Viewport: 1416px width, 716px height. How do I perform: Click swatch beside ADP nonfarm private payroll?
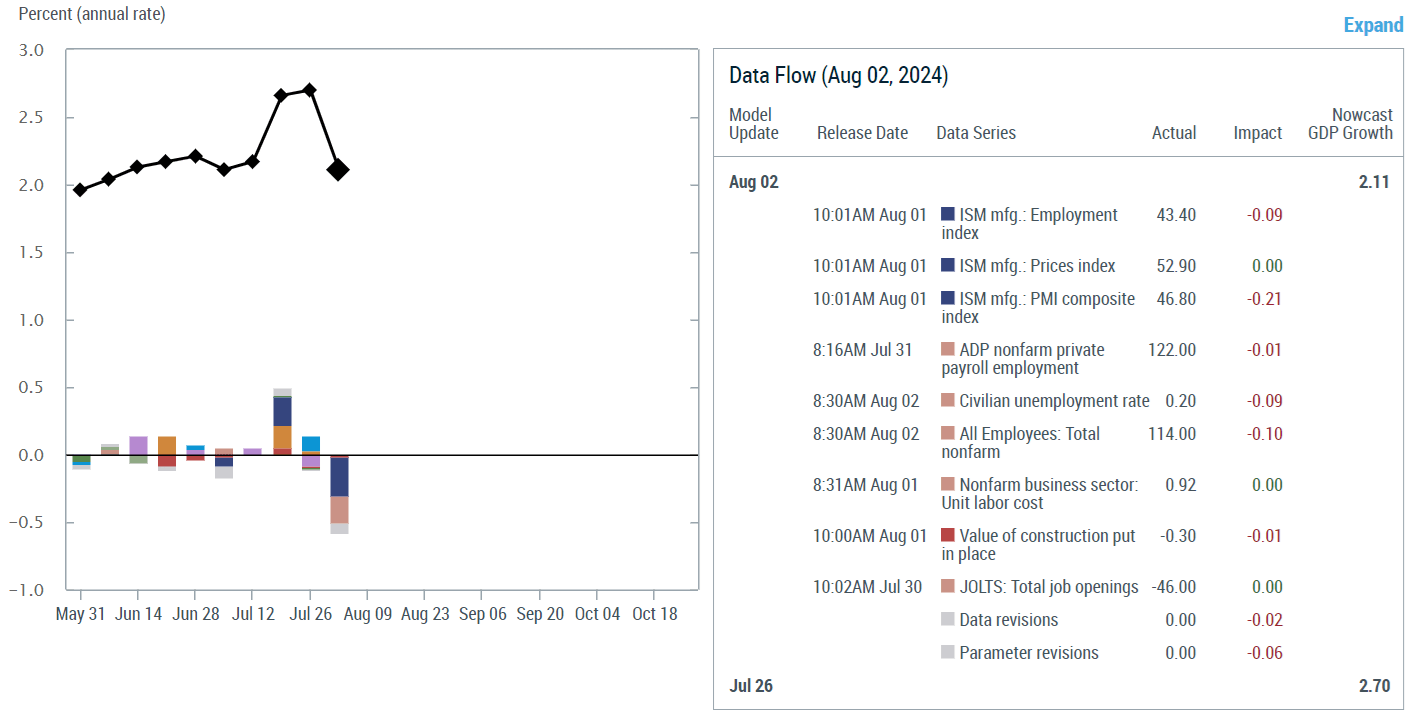pyautogui.click(x=948, y=350)
